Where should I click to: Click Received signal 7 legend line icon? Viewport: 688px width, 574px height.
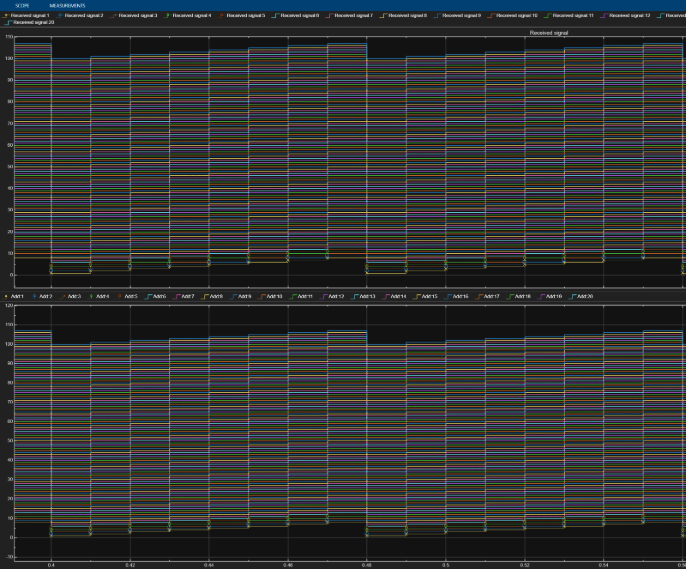331,16
